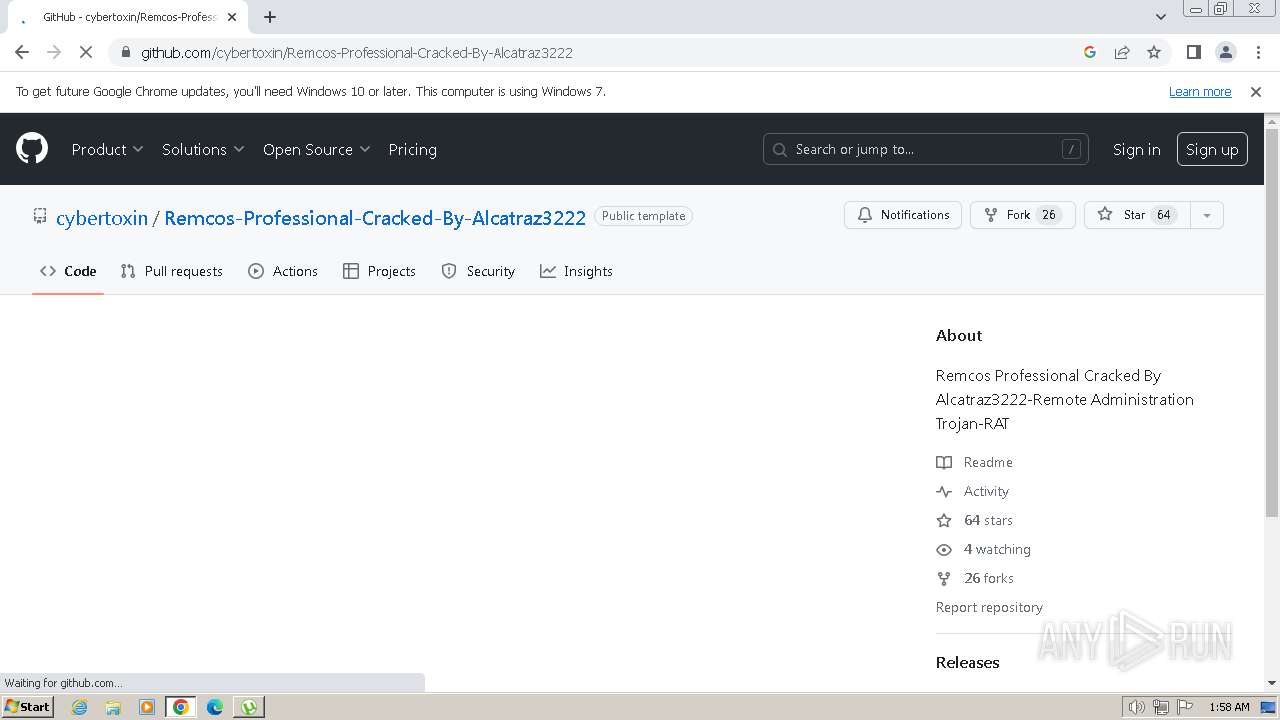1280x720 pixels.
Task: Click the Public template badge
Action: click(643, 216)
